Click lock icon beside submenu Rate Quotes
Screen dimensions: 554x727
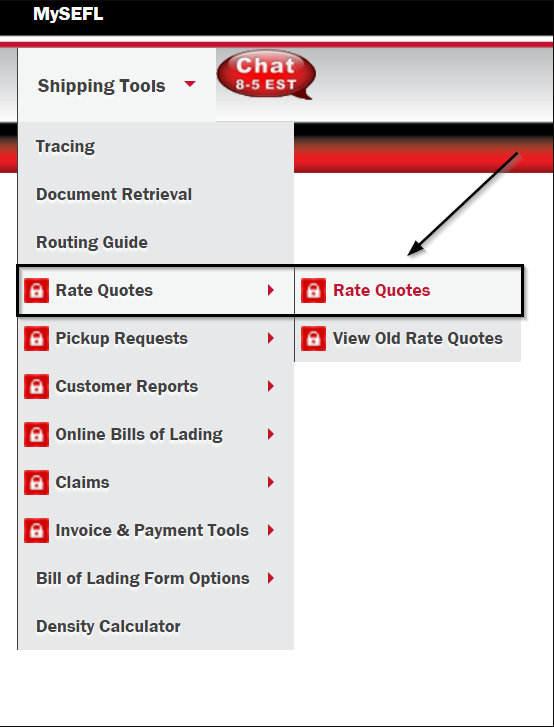313,291
